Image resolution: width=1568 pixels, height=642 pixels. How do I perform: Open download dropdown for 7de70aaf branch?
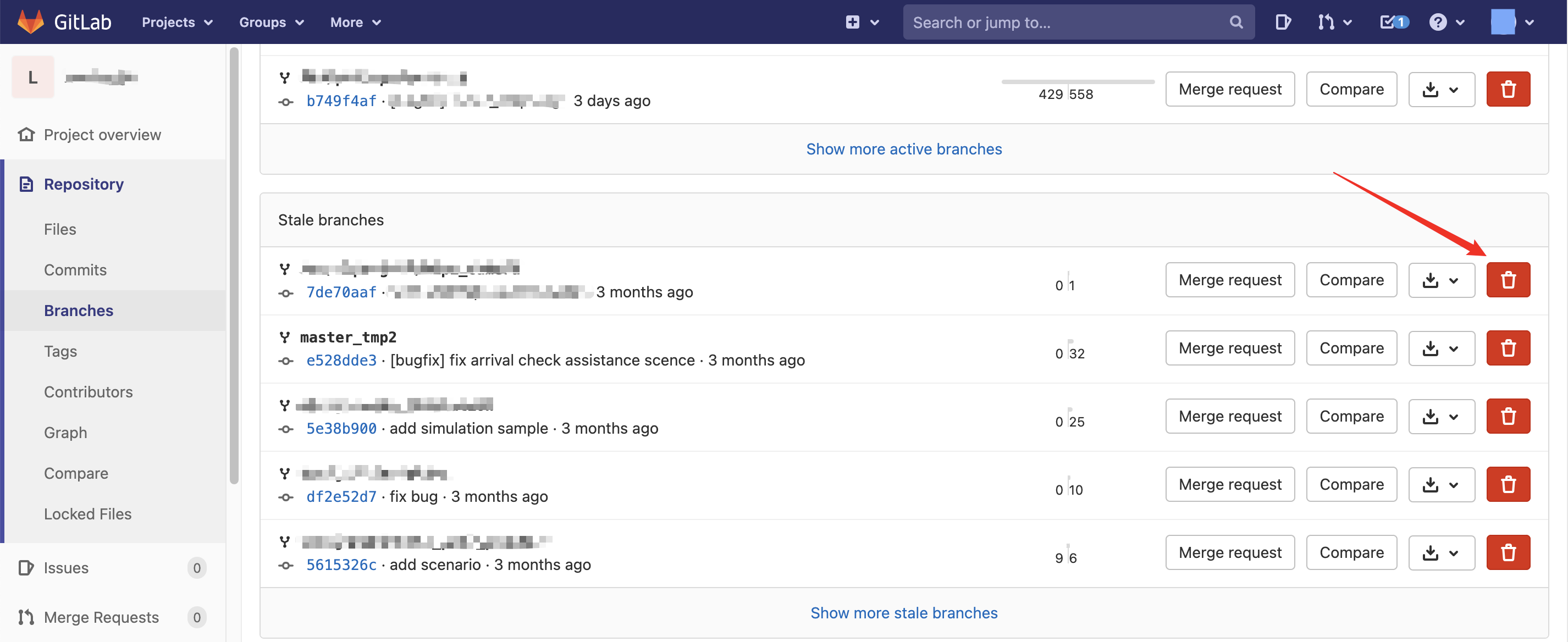[1442, 280]
